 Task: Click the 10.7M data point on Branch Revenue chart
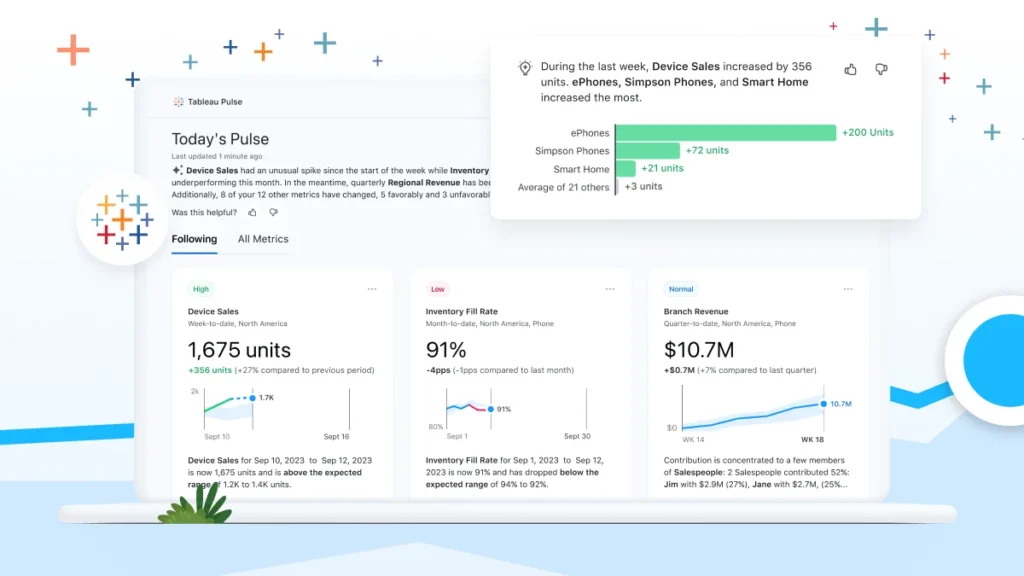(824, 403)
